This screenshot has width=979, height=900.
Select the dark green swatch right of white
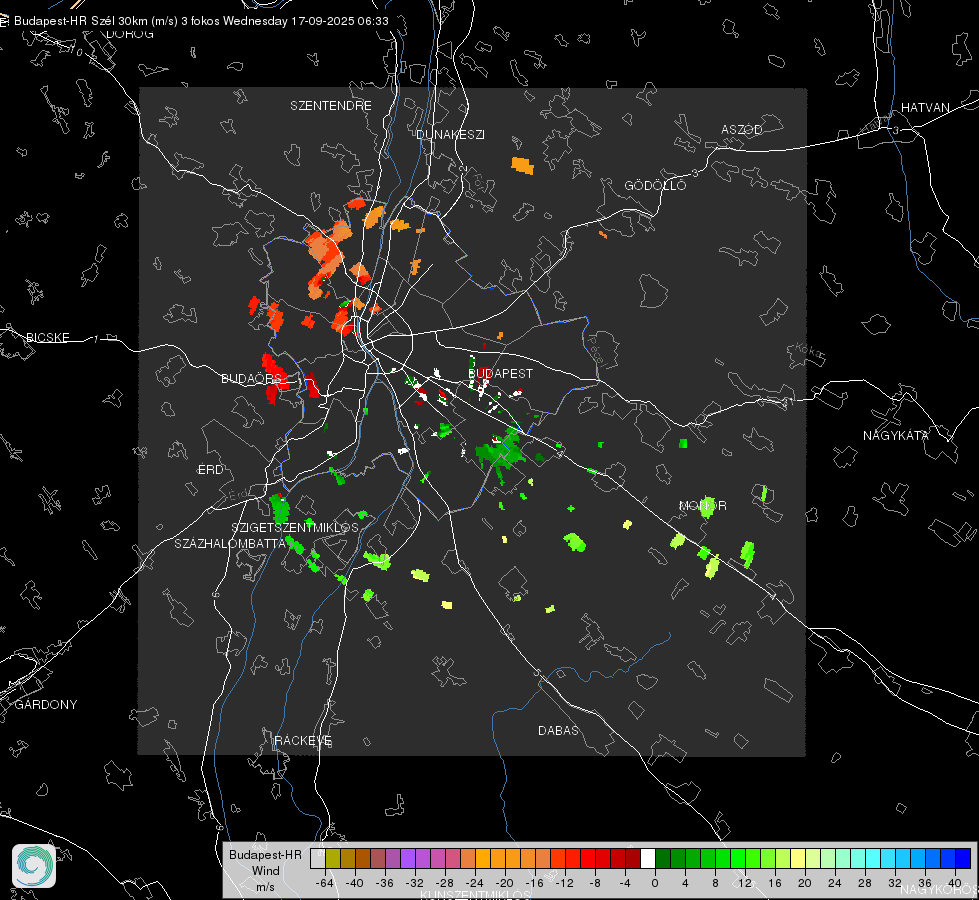(663, 859)
